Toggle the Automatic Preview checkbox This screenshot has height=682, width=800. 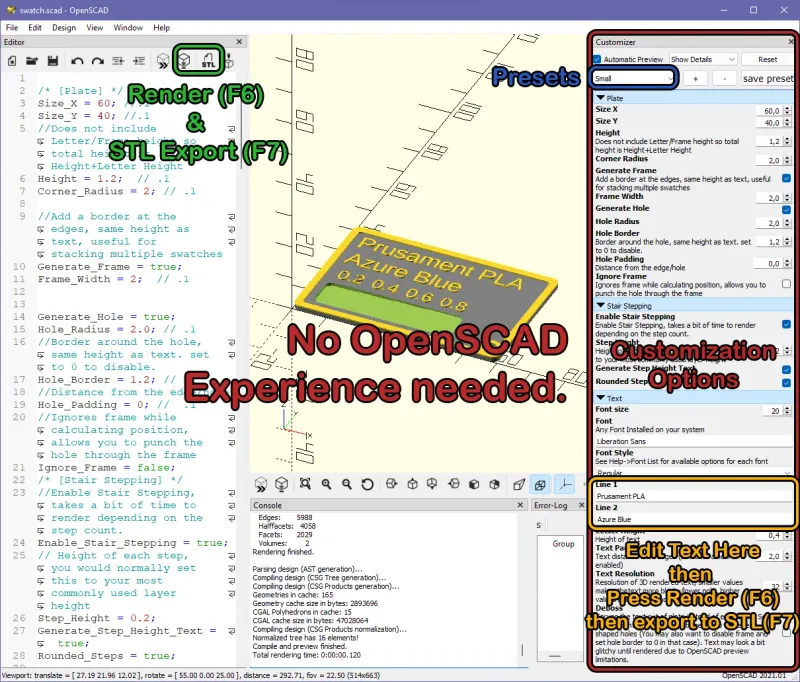click(x=597, y=59)
